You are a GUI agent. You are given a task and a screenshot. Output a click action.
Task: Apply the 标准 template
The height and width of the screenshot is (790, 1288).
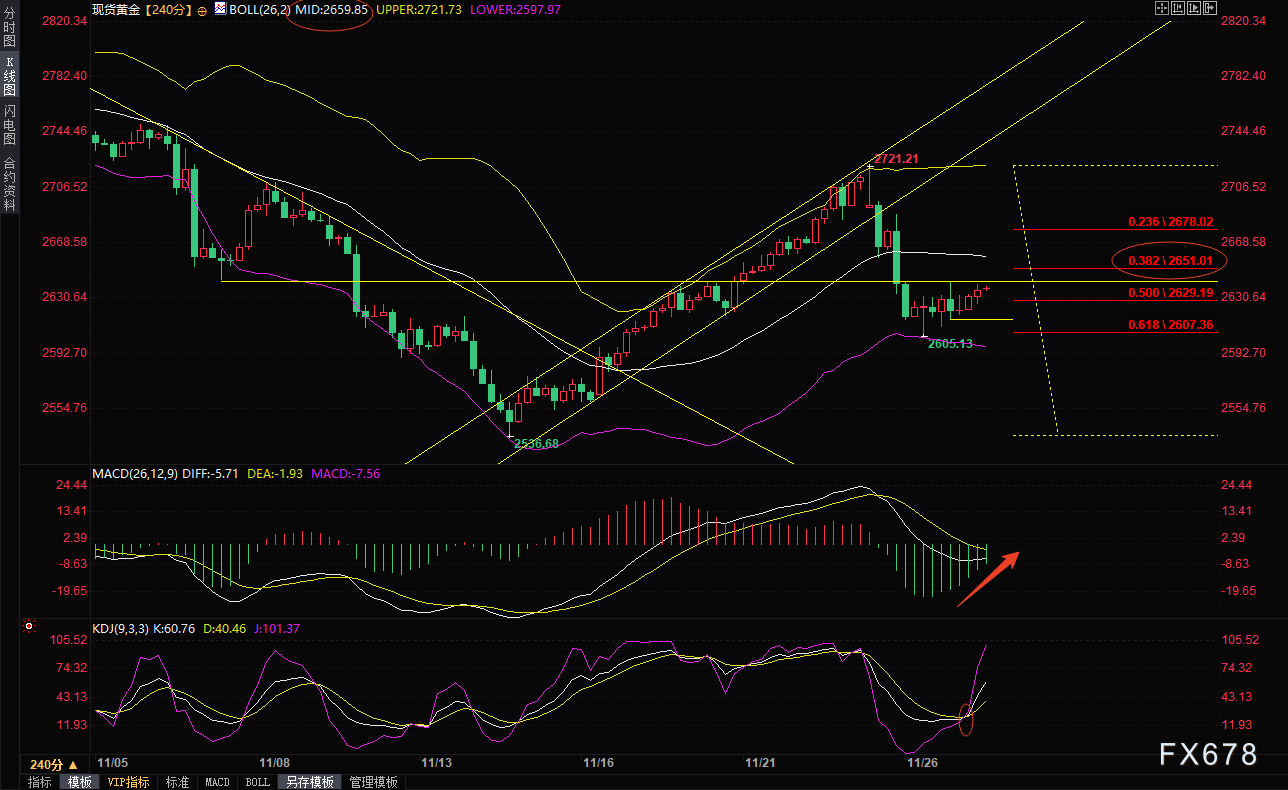click(x=177, y=782)
